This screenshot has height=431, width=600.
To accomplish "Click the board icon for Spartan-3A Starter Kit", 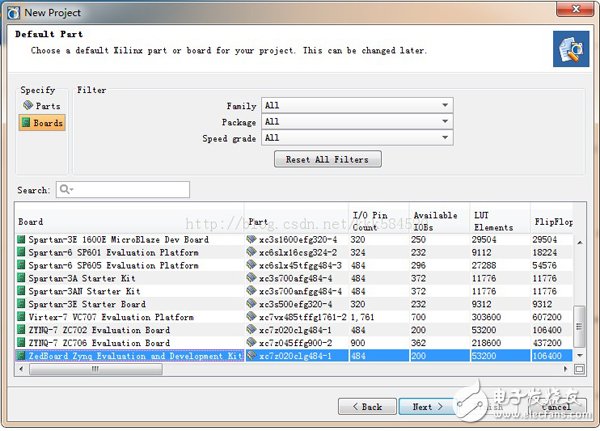I will point(21,278).
